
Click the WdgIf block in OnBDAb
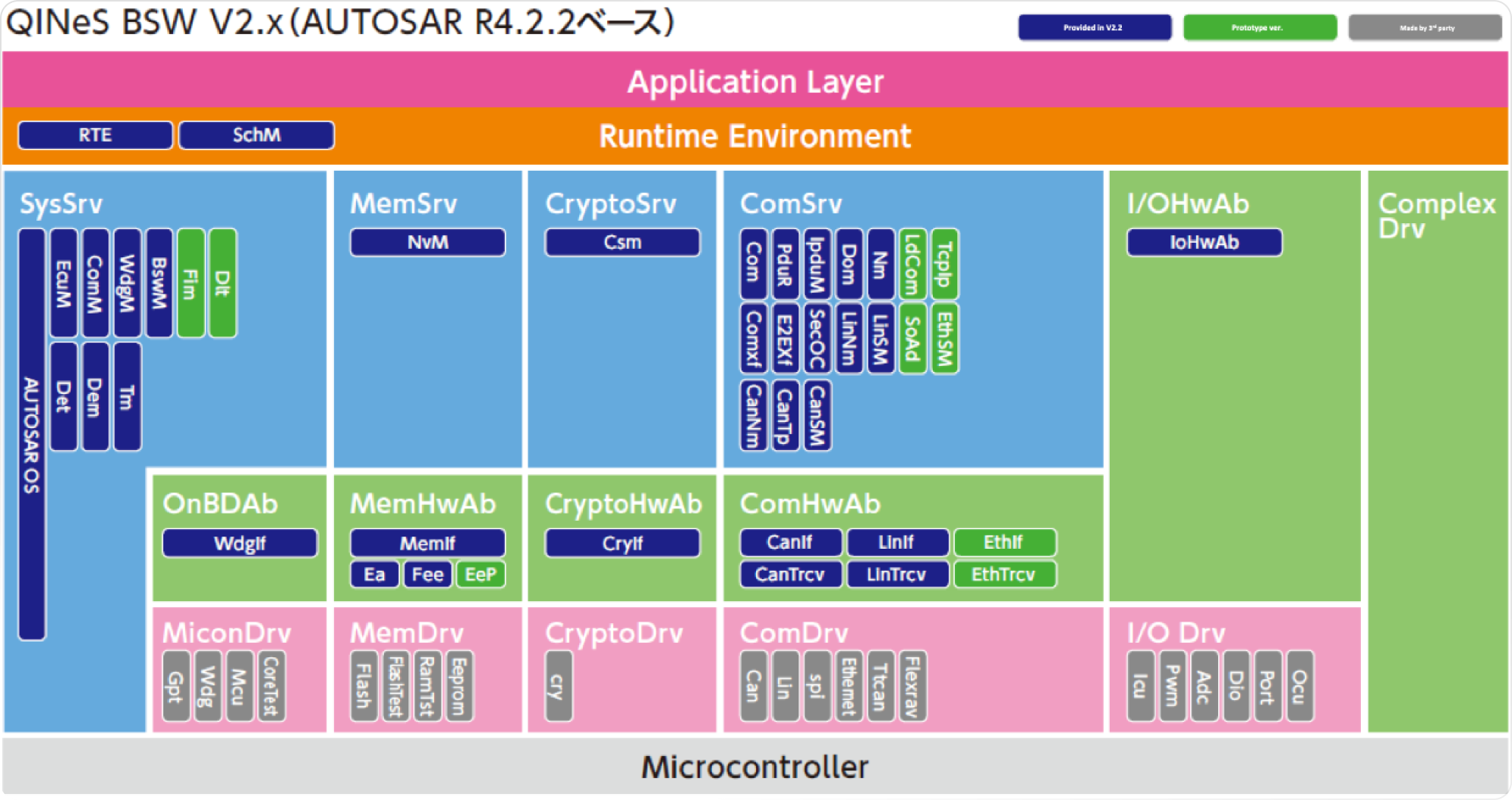[240, 543]
